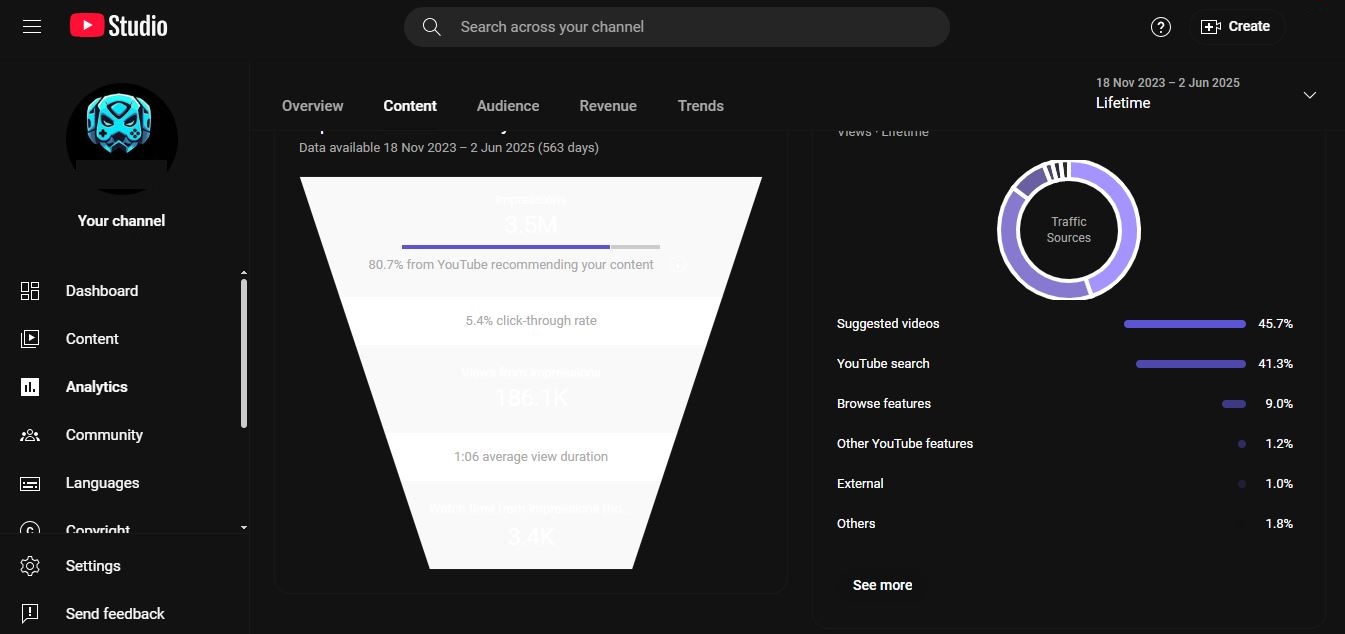Click the Send feedback icon
Screen dimensions: 1345x634
(30, 614)
